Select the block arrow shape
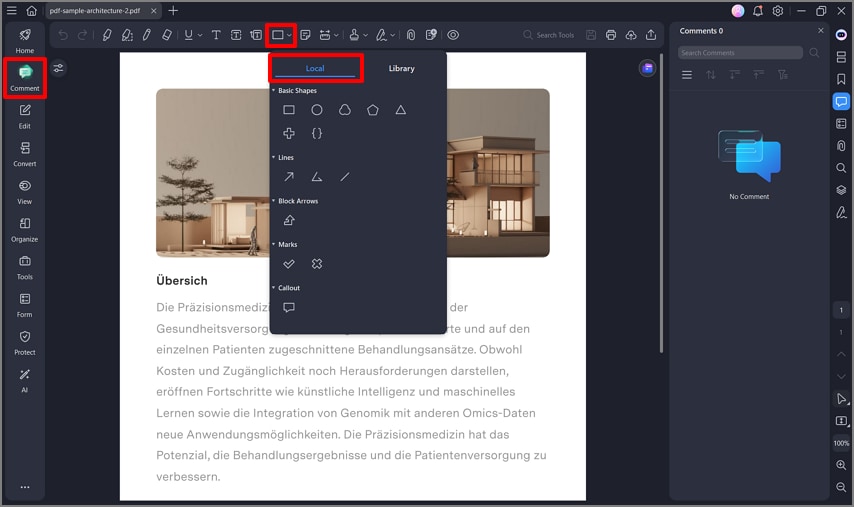The width and height of the screenshot is (854, 507). 289,220
